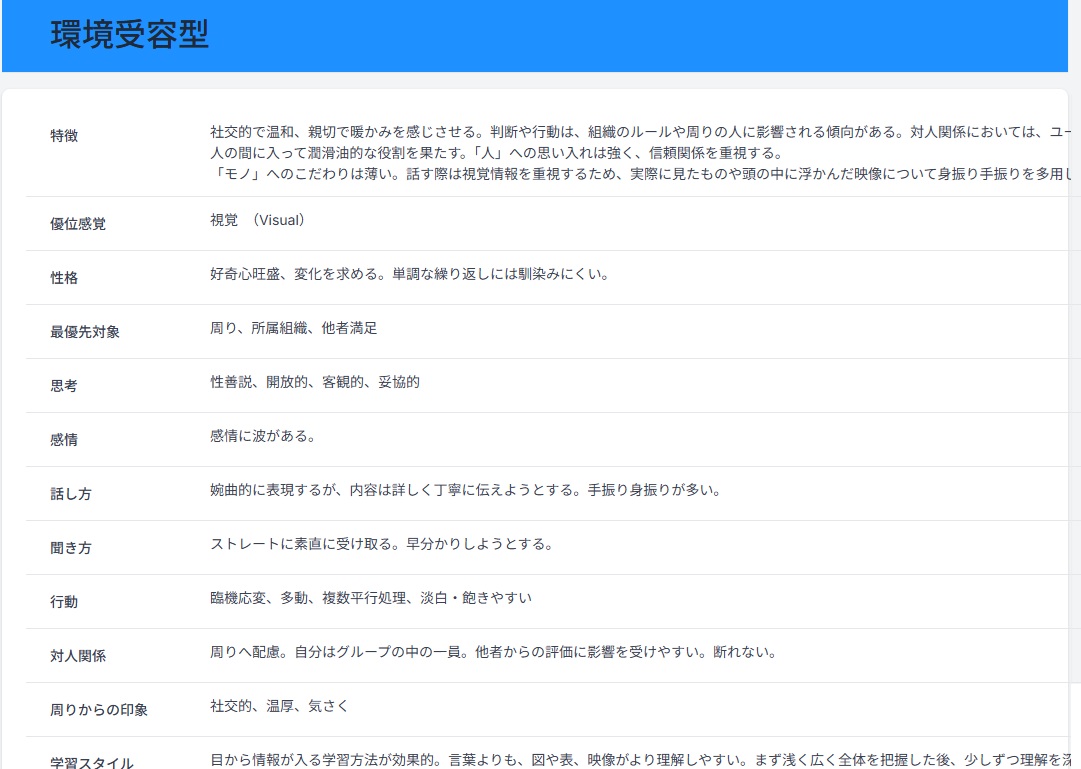Screen dimensions: 1081x769
Task: Click the 性善説、開放的 thinking description
Action: click(x=315, y=382)
